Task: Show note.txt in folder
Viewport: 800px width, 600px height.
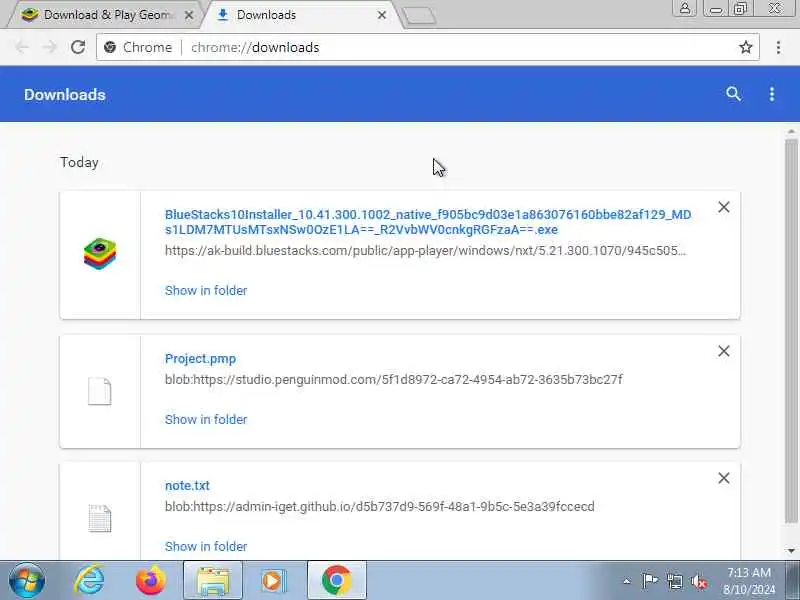Action: [206, 546]
